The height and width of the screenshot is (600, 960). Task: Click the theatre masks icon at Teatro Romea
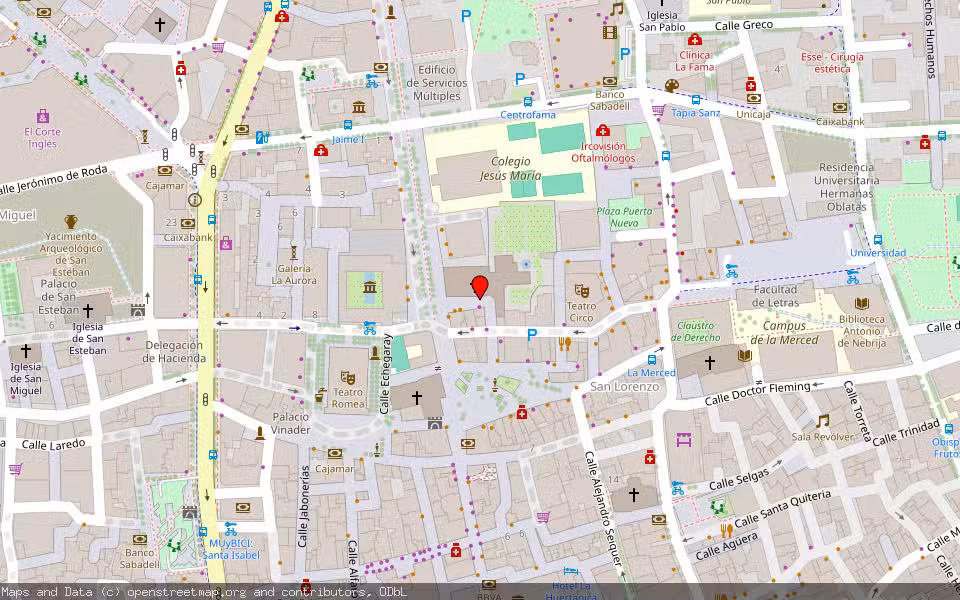[x=348, y=379]
